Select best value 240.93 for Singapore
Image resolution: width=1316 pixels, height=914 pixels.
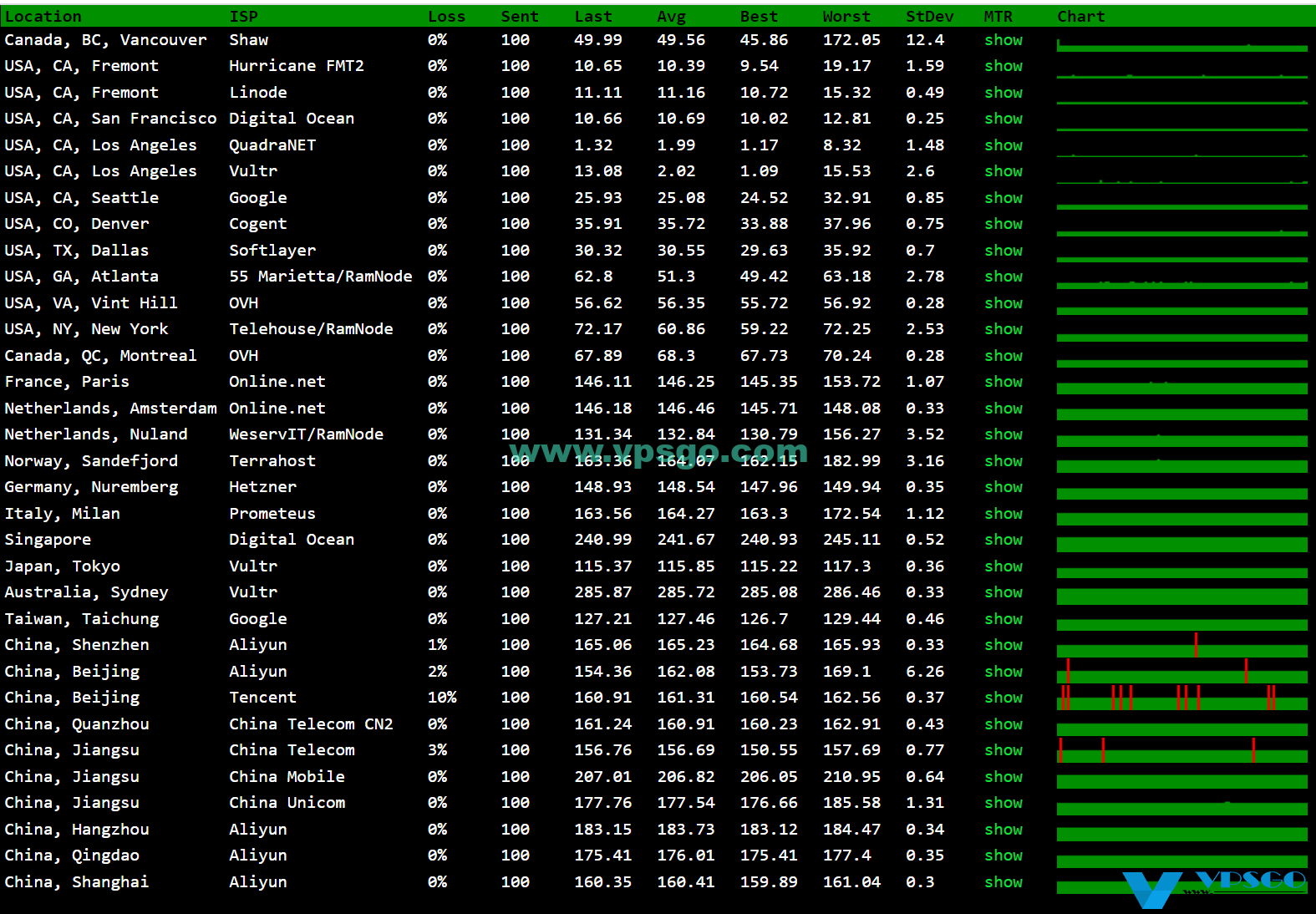coord(769,540)
